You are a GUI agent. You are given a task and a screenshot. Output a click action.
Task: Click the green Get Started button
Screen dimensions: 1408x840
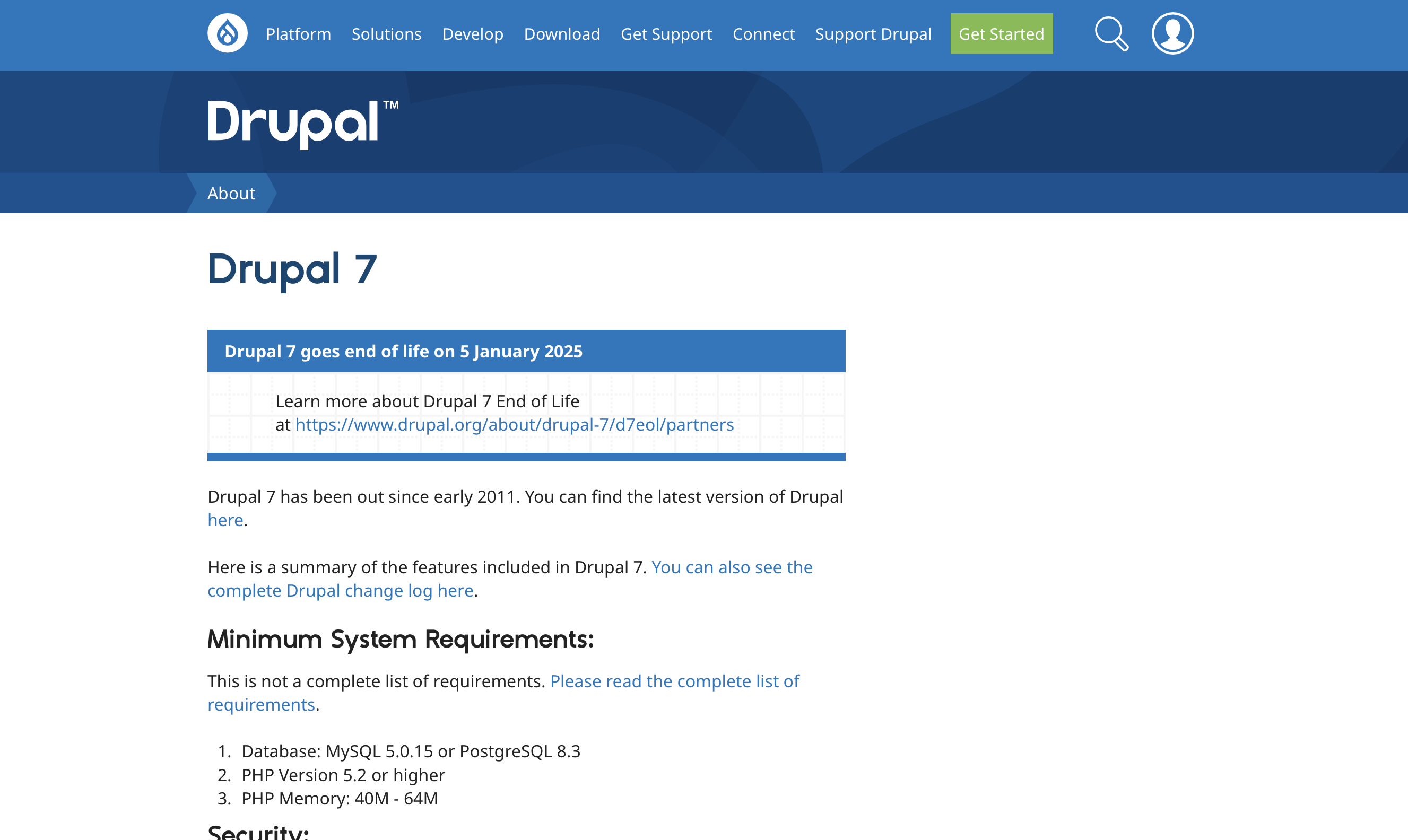[1001, 33]
